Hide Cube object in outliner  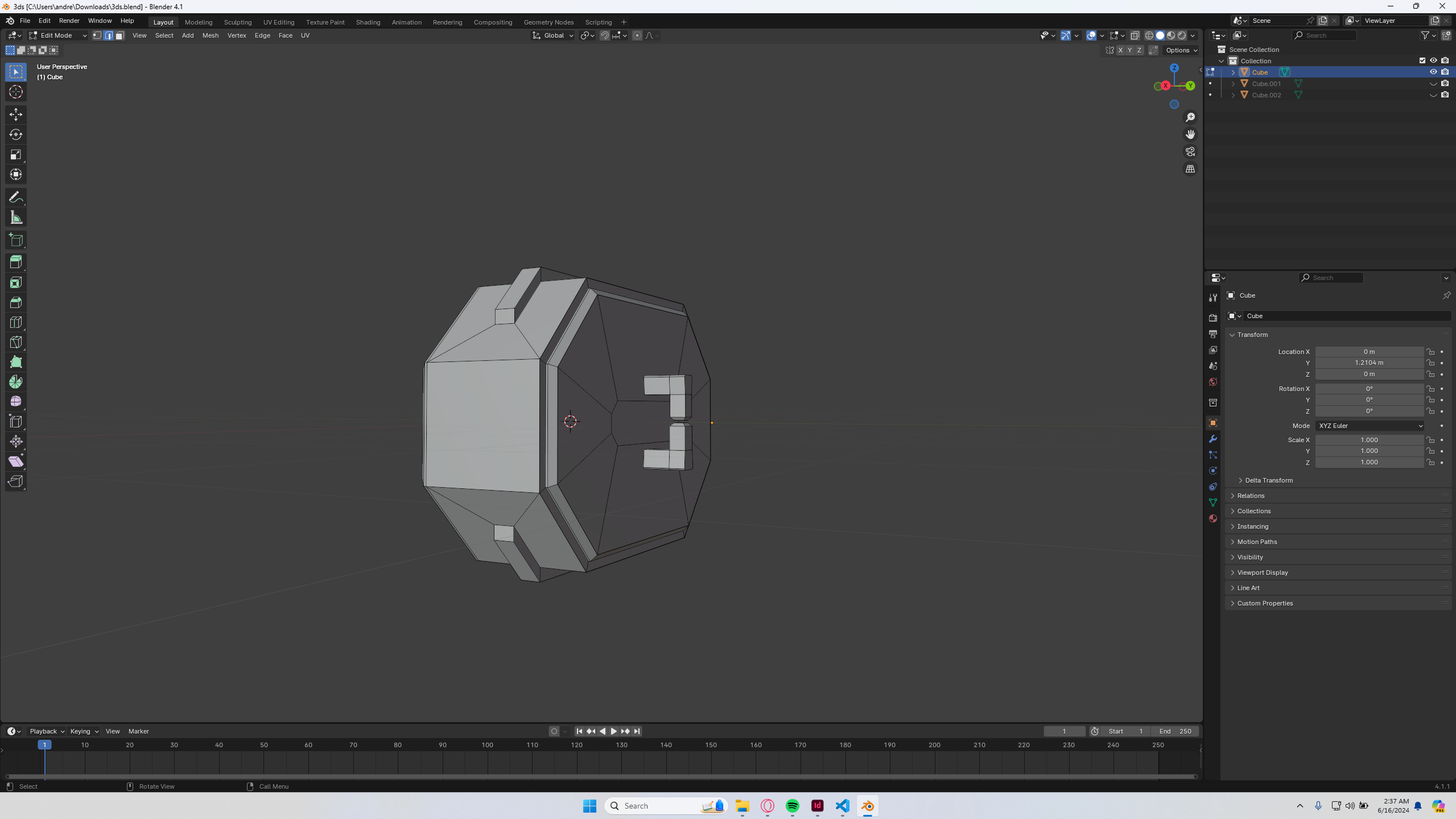pos(1433,72)
